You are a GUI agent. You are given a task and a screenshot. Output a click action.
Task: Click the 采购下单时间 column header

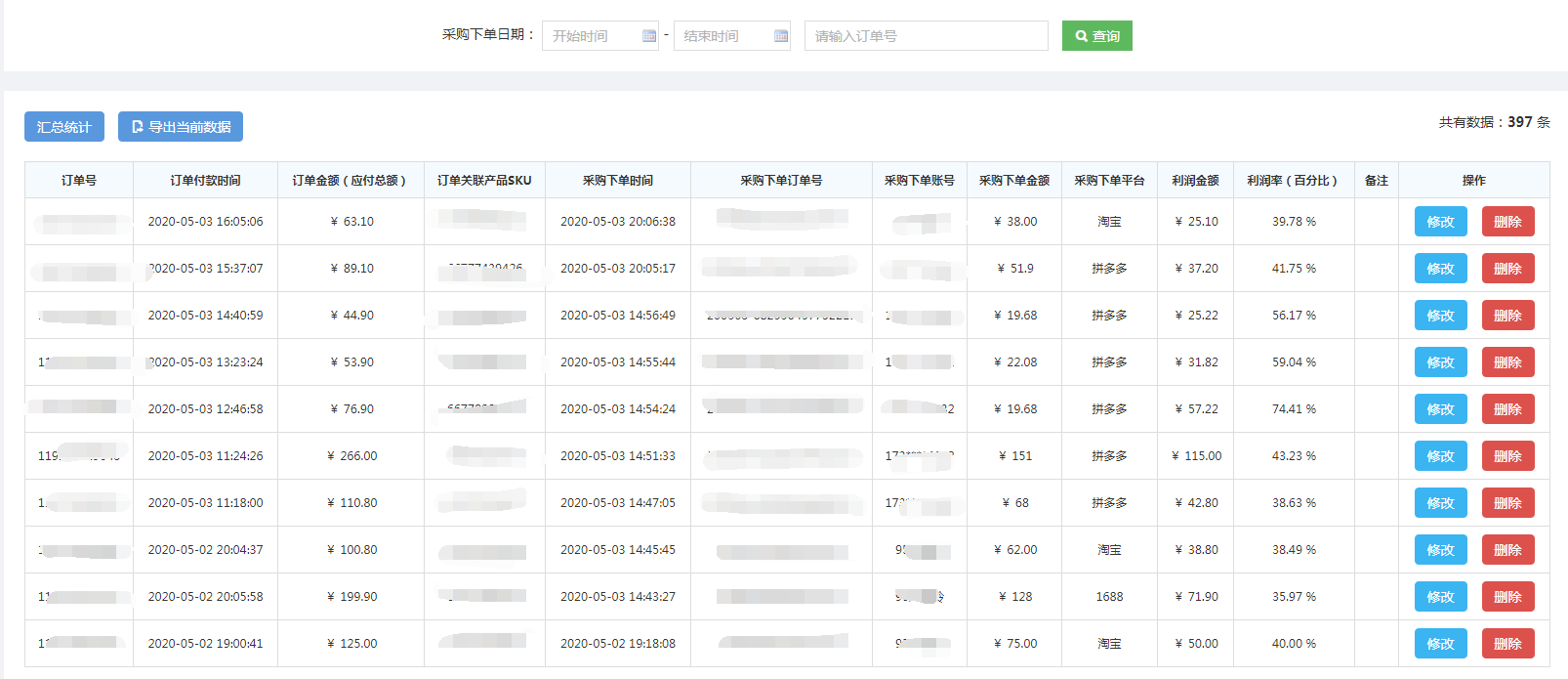(618, 181)
